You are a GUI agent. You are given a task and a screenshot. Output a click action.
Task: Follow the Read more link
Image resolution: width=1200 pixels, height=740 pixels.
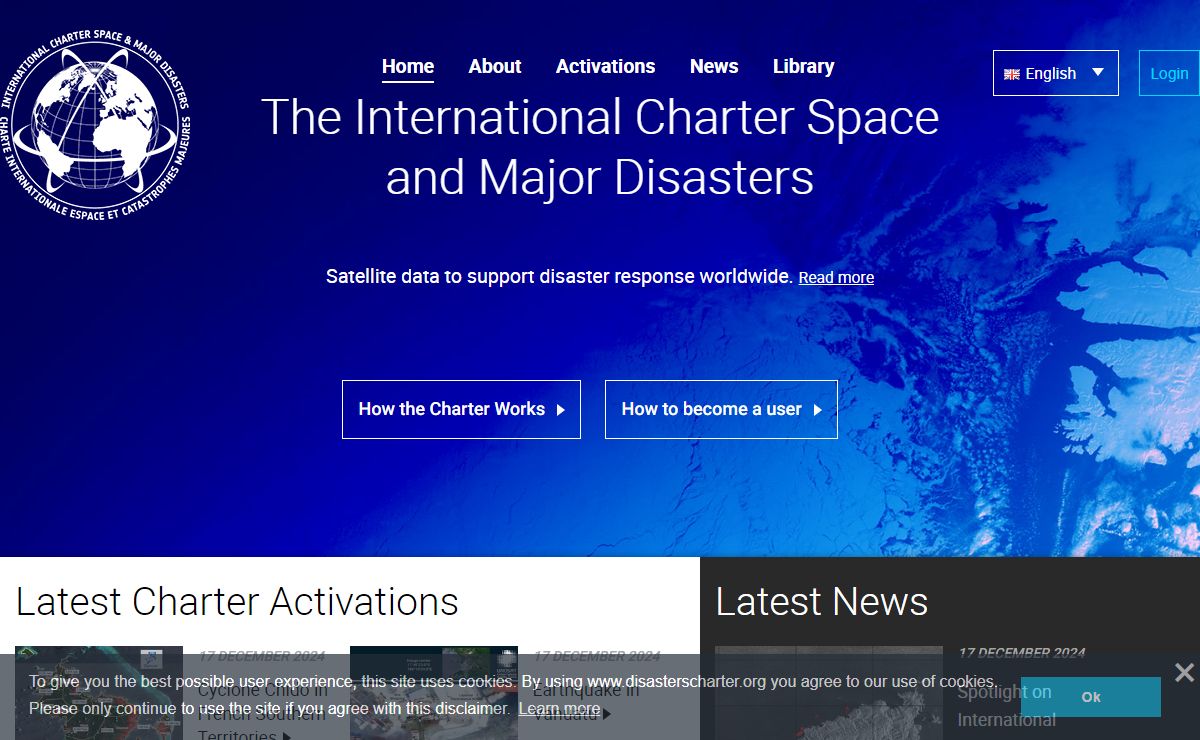click(x=836, y=278)
